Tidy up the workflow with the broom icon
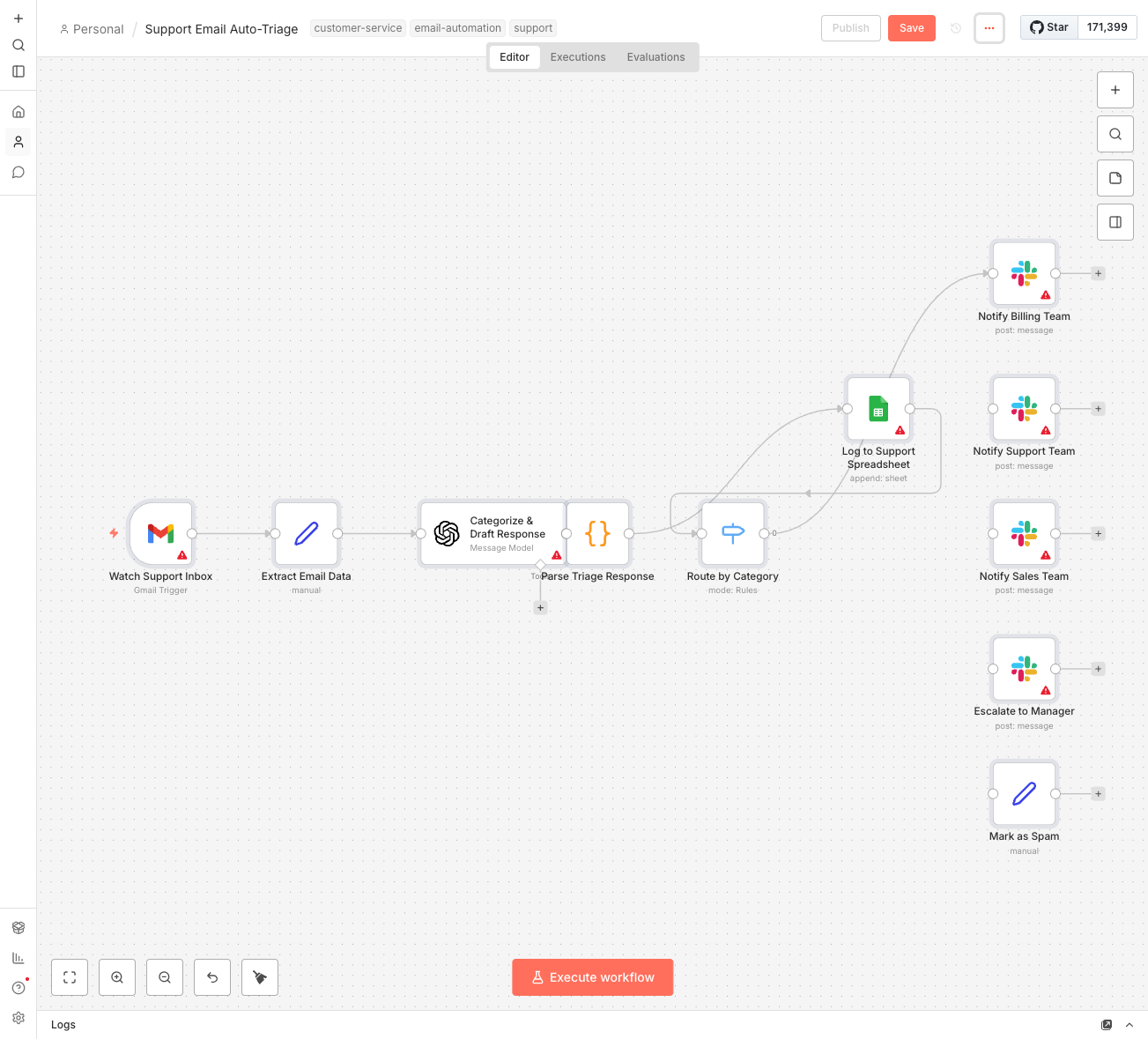Viewport: 1148px width, 1039px height. click(260, 977)
